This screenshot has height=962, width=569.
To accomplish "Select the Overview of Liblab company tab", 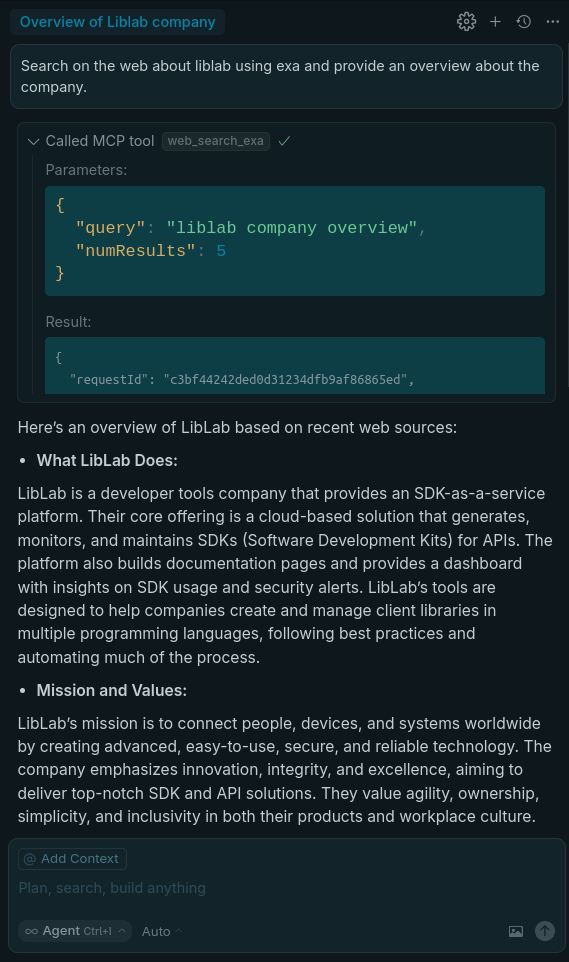I will pyautogui.click(x=117, y=21).
